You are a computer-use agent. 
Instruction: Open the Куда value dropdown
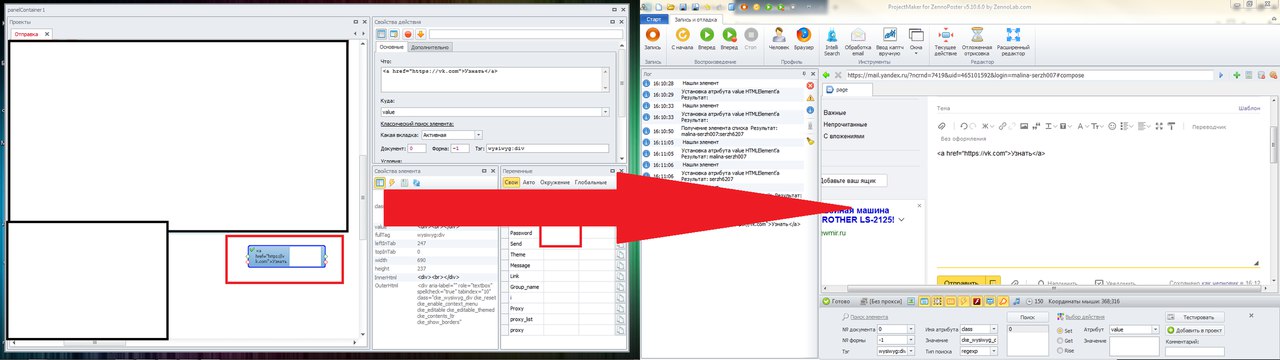pos(495,112)
